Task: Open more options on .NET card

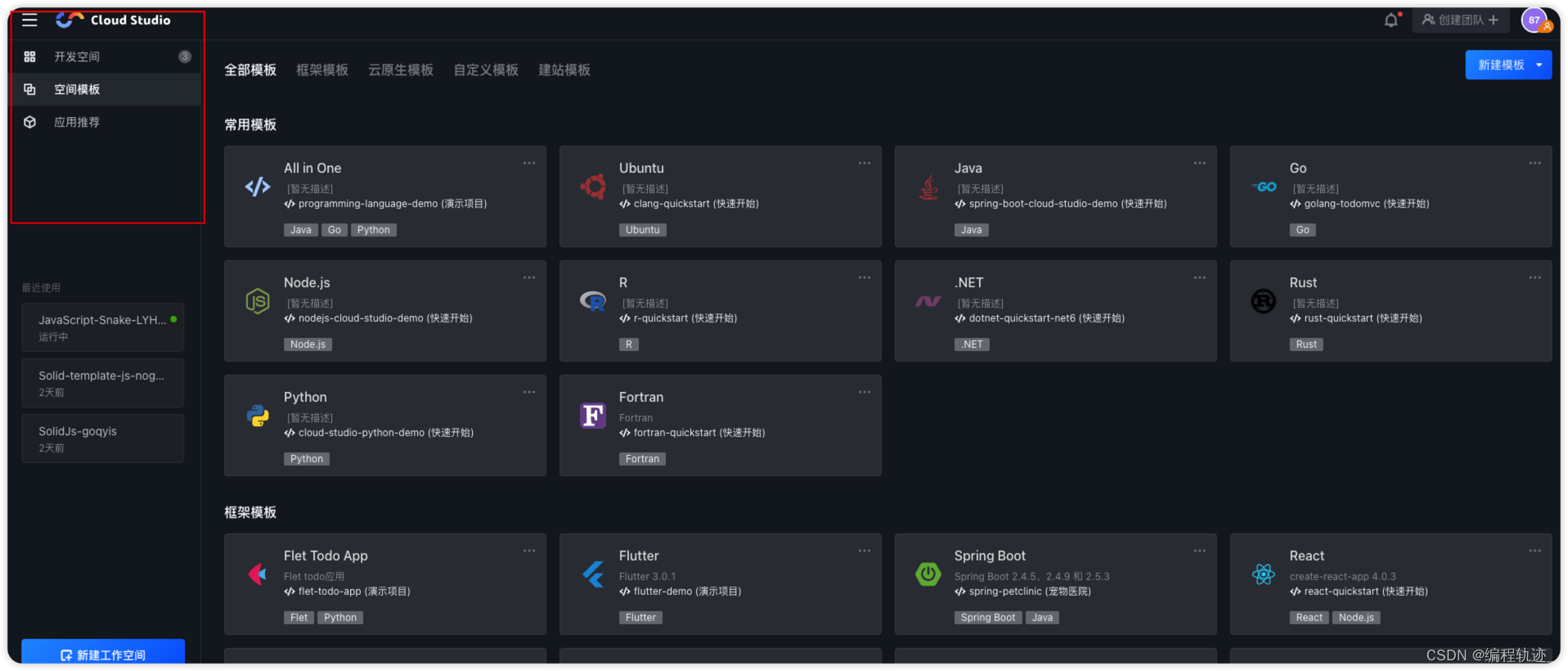Action: tap(1200, 277)
